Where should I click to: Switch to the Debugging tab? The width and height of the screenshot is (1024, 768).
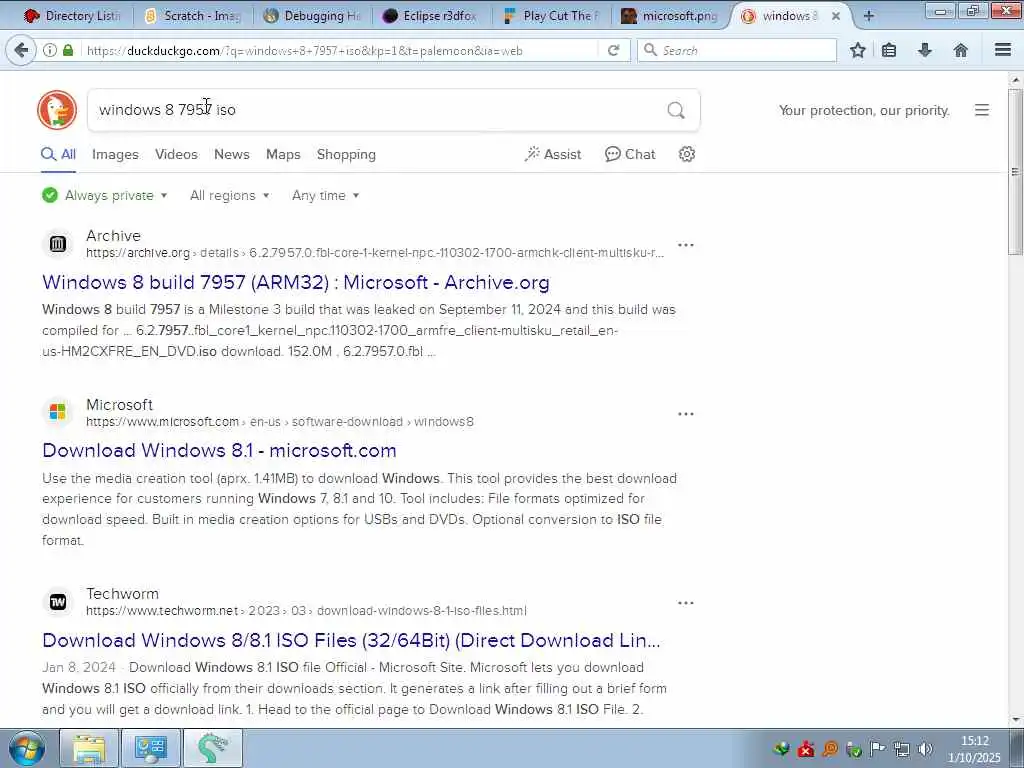[x=313, y=16]
